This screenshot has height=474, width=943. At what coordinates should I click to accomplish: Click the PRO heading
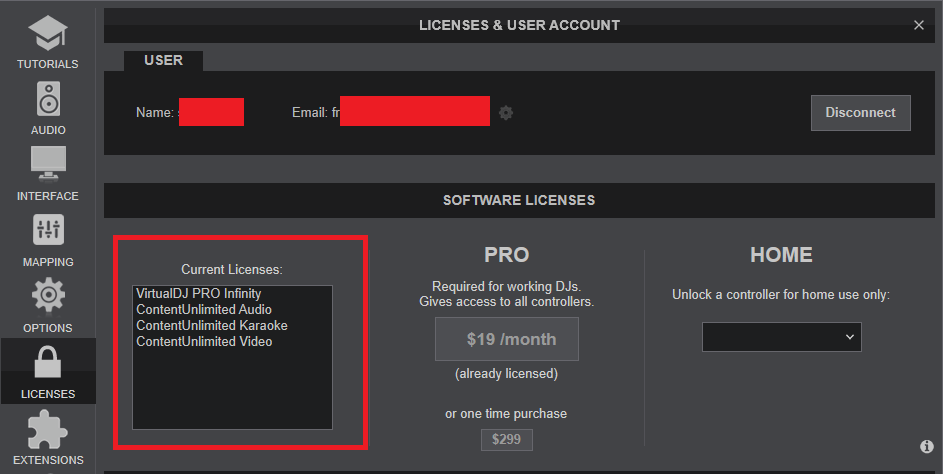click(x=506, y=254)
